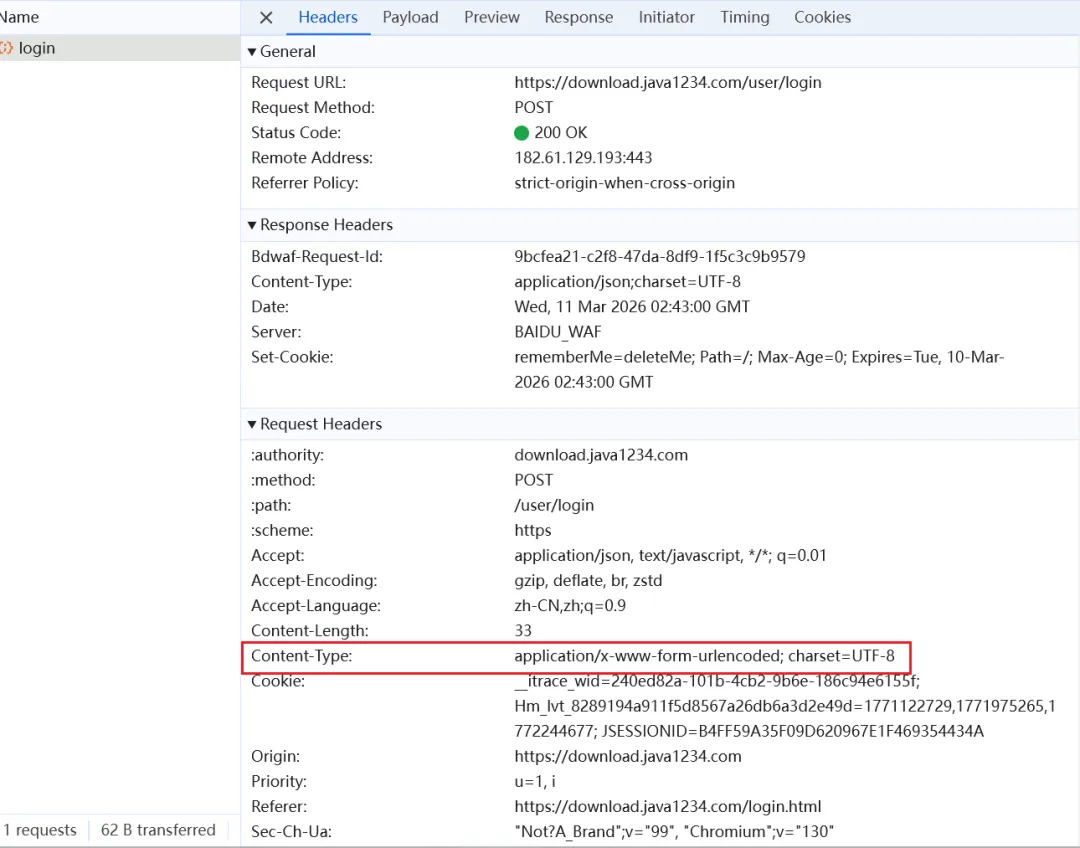The width and height of the screenshot is (1080, 848).
Task: Select the Accept header value
Action: [670, 556]
